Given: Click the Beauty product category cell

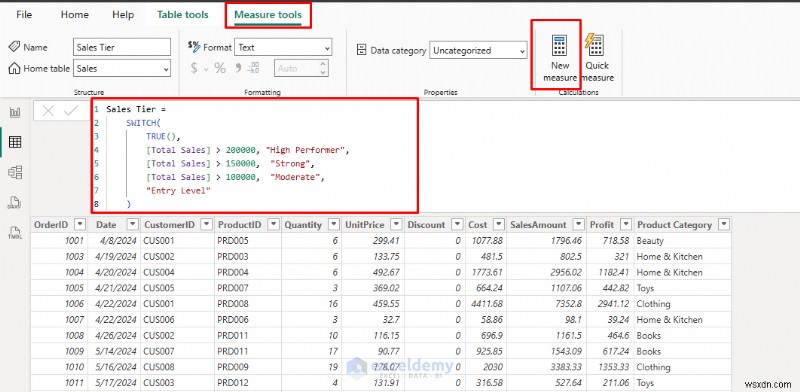Looking at the screenshot, I should click(x=683, y=240).
